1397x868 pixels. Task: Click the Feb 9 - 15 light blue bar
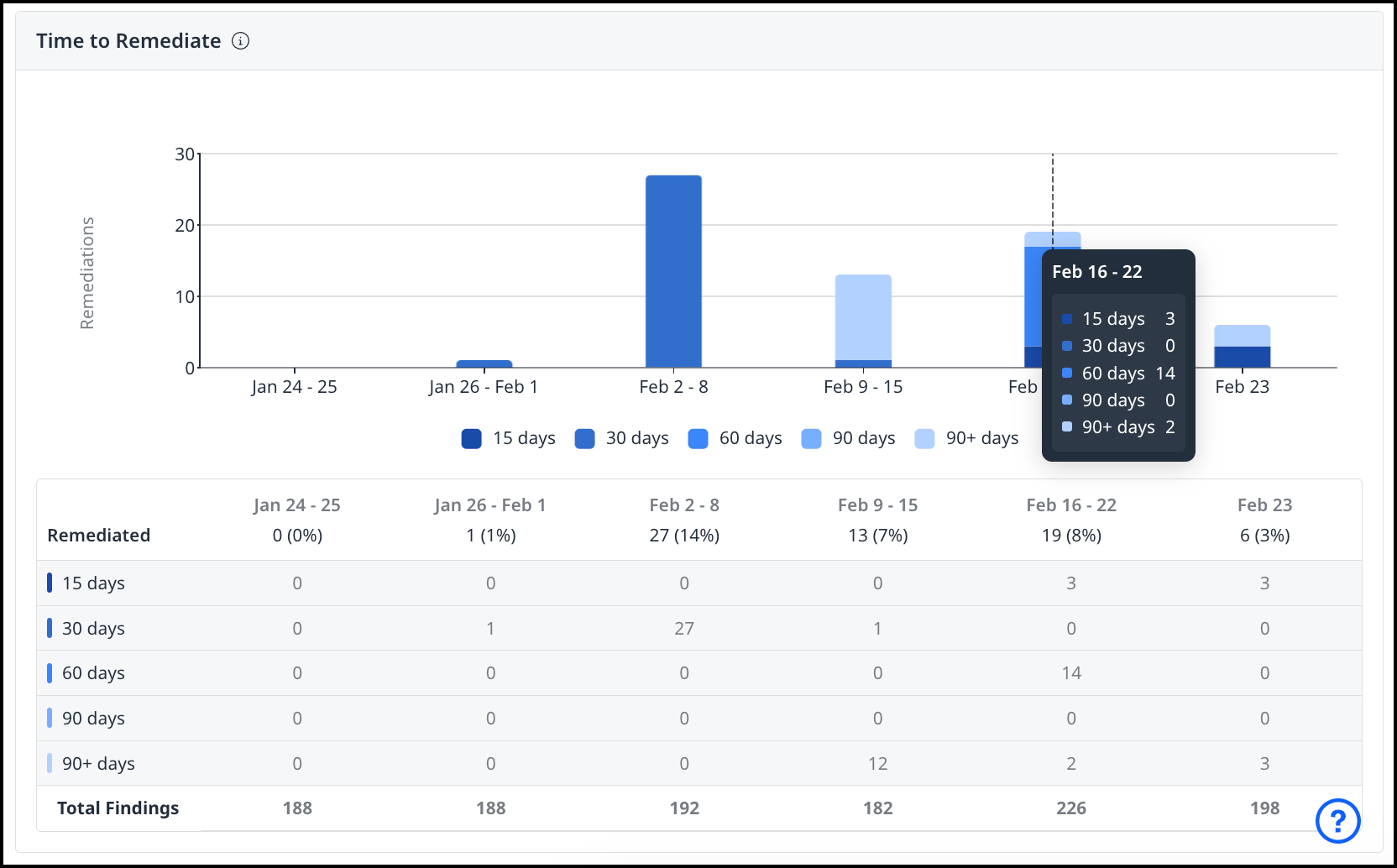(x=863, y=316)
